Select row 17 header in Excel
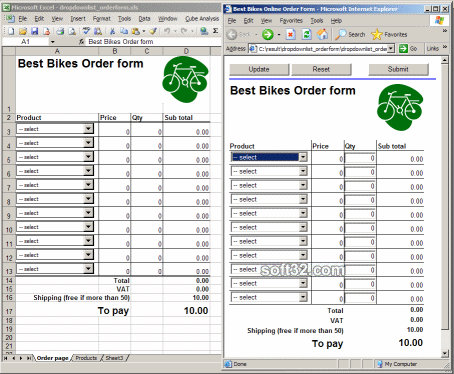 (x=9, y=311)
